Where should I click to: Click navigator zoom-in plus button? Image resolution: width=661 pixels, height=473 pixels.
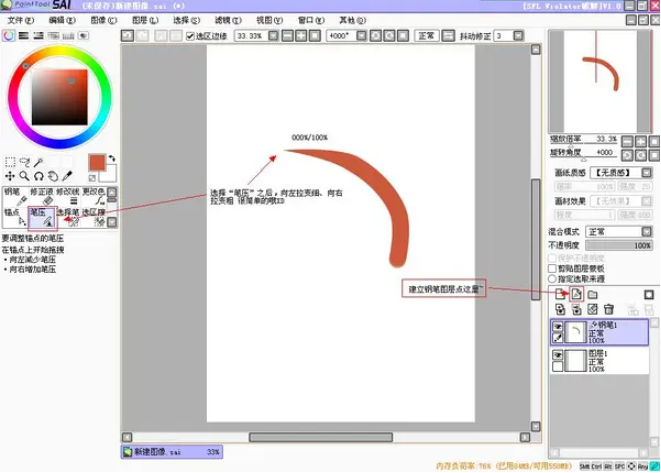tap(641, 142)
